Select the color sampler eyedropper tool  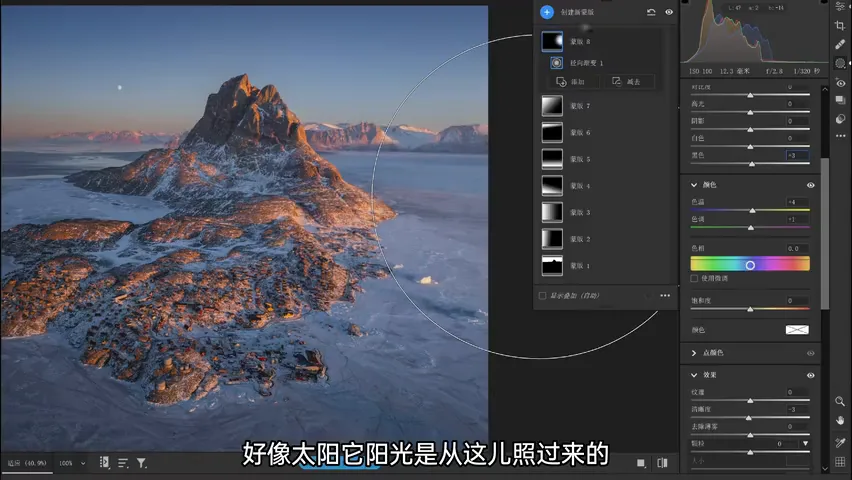click(840, 442)
